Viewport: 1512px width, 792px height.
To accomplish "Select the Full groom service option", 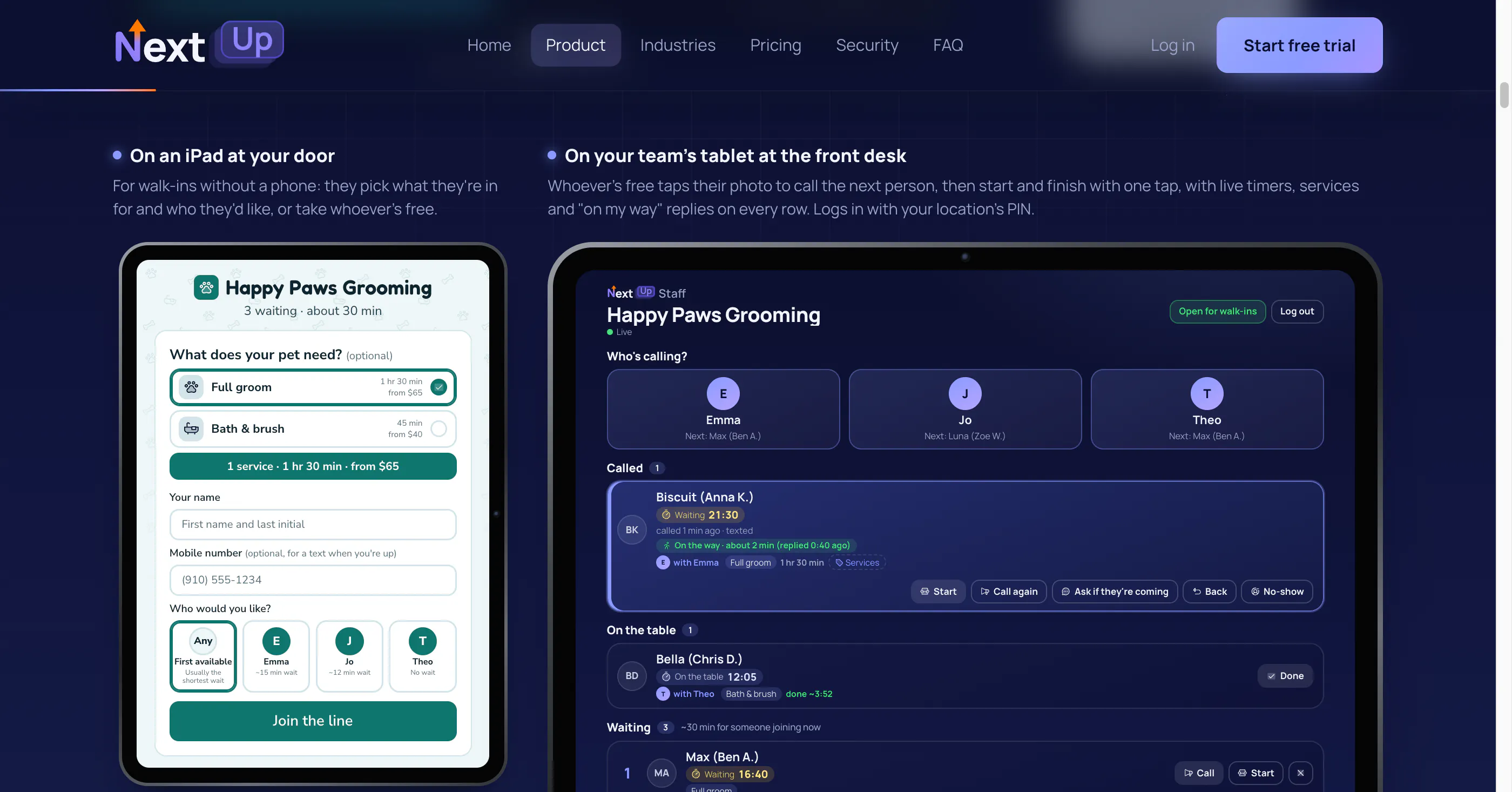I will (x=313, y=387).
